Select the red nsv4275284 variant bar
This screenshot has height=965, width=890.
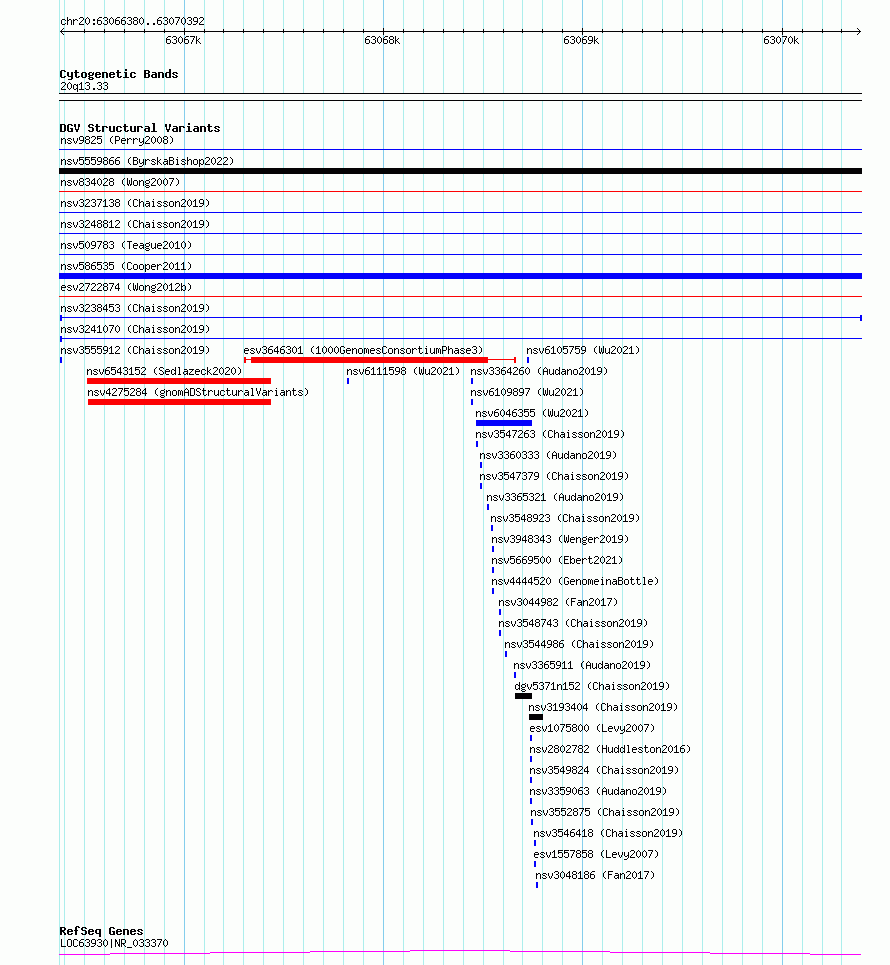point(179,402)
